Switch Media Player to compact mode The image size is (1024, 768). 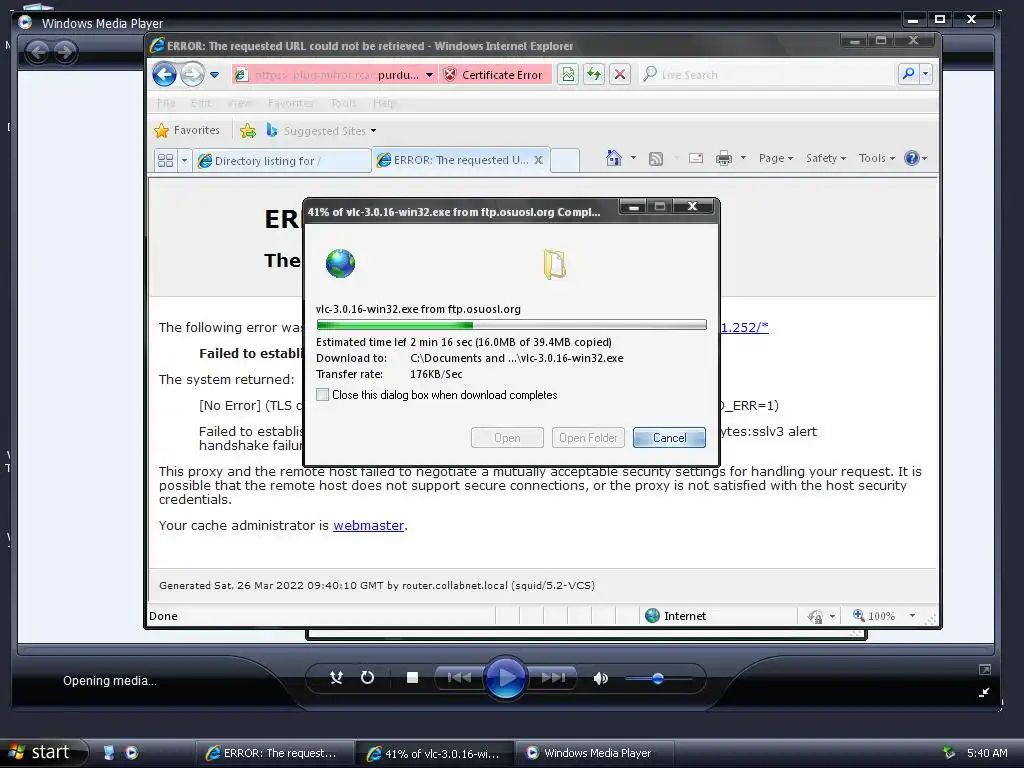(984, 692)
